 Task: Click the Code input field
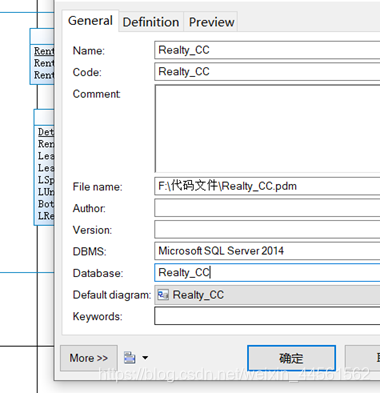point(267,72)
